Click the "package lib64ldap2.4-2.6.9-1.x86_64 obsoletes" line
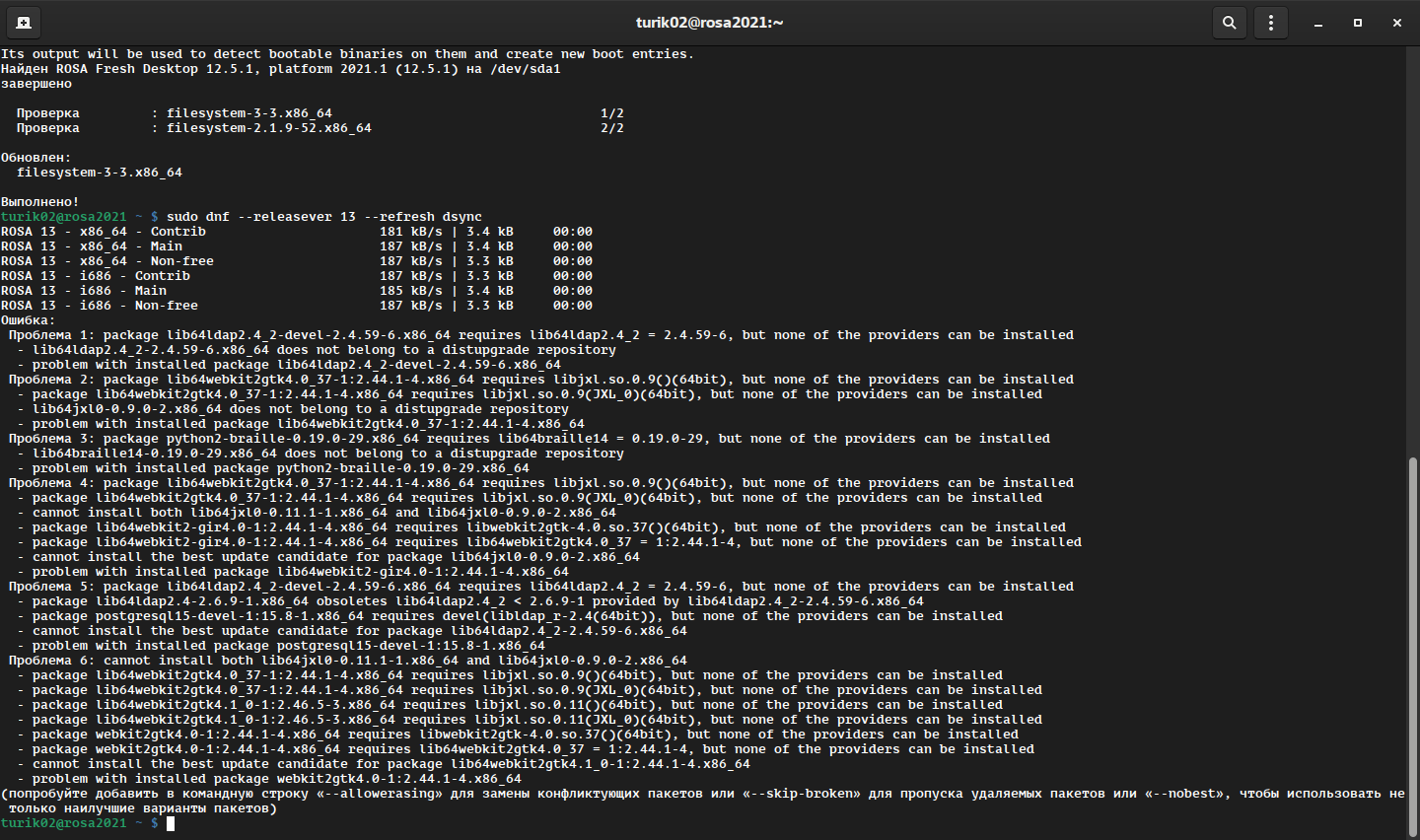The image size is (1420, 840). point(470,601)
